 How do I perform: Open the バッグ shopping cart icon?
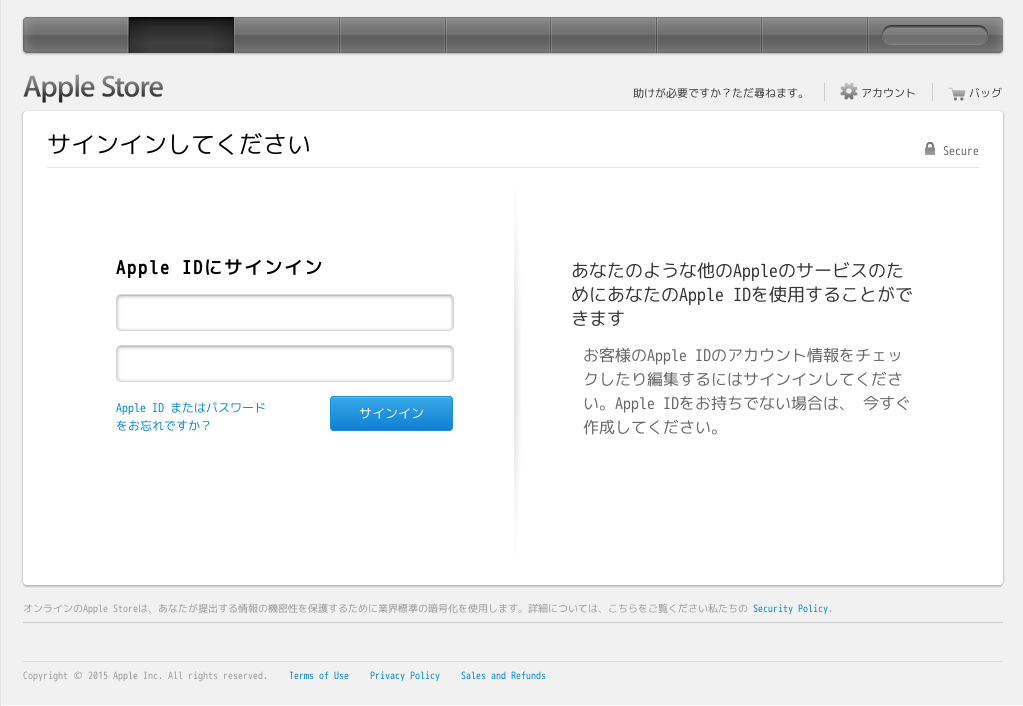pos(957,94)
